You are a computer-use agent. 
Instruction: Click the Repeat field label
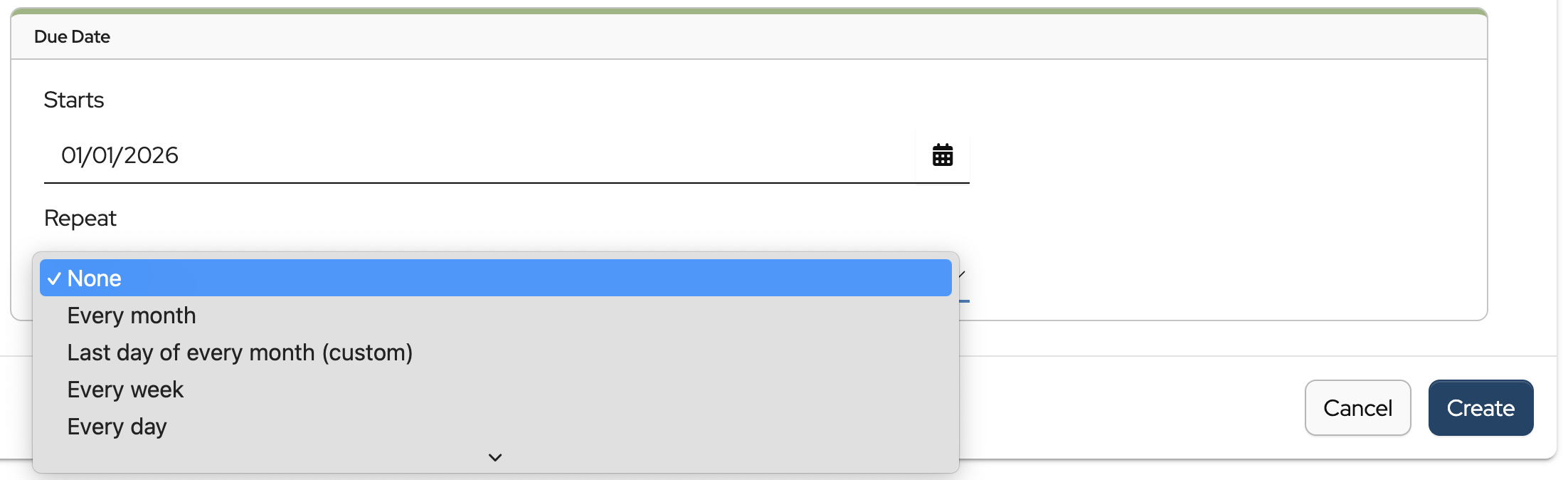click(x=80, y=218)
